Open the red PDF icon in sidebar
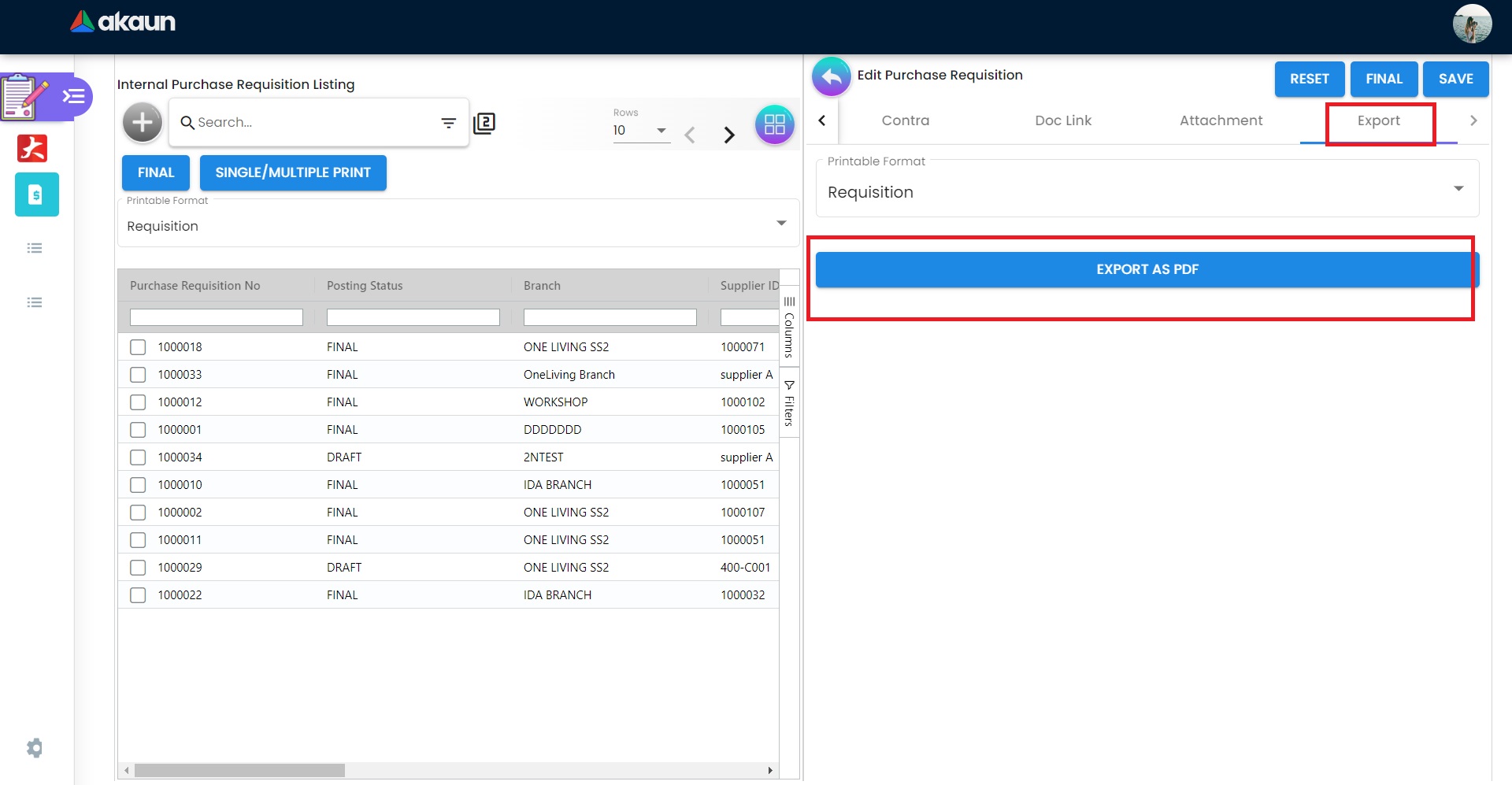Viewport: 1512px width, 785px height. [x=32, y=148]
